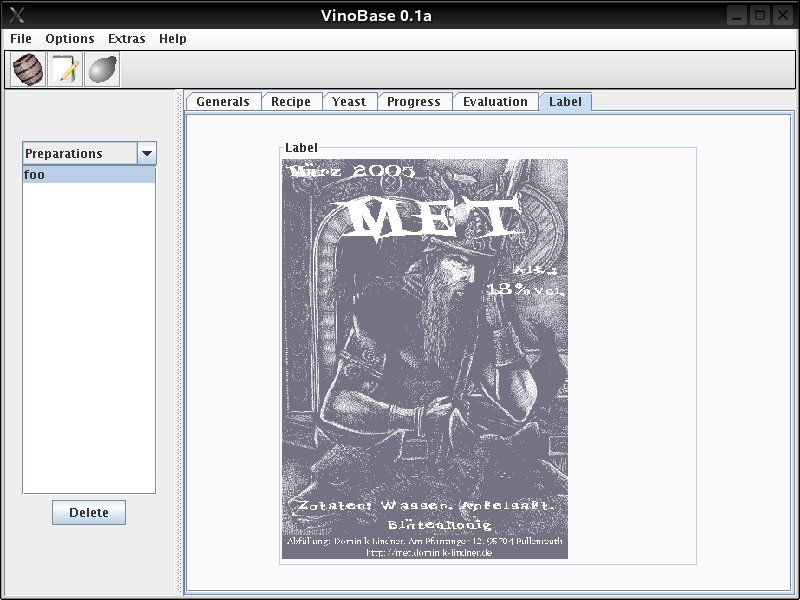Click the wooden barrel toolbar icon
Image resolution: width=800 pixels, height=600 pixels.
[x=28, y=70]
